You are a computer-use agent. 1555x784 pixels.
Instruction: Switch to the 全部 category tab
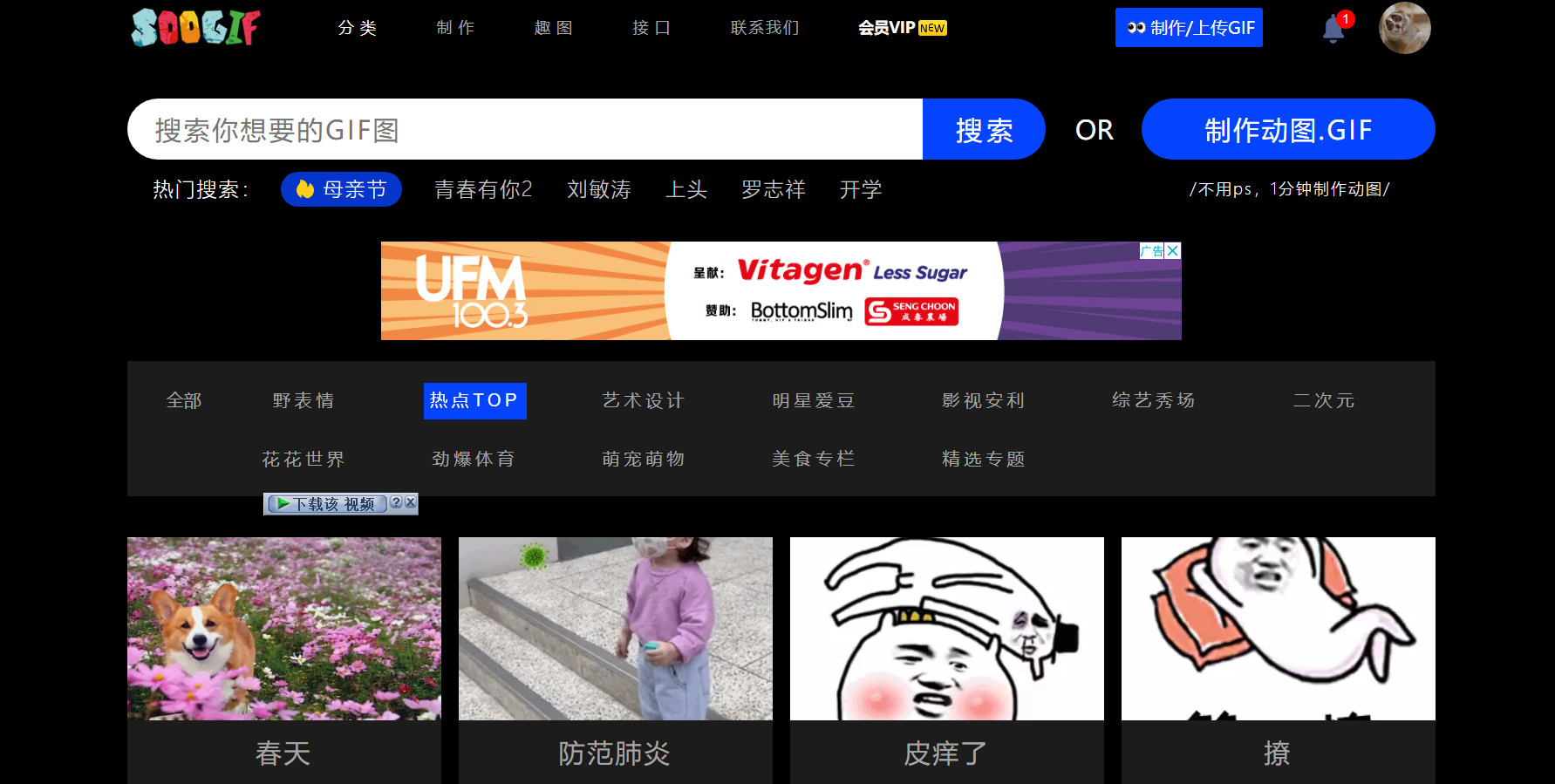tap(184, 400)
